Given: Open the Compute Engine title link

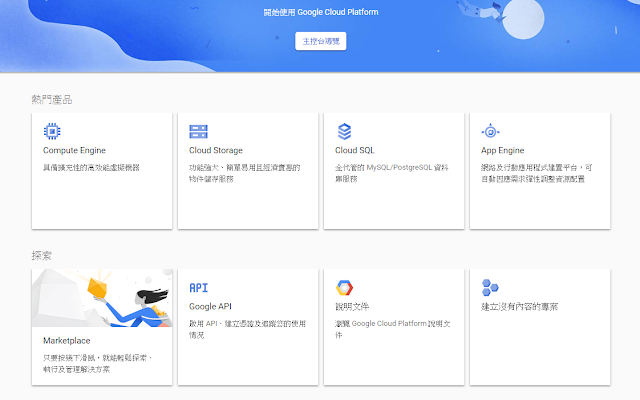Looking at the screenshot, I should coord(74,150).
